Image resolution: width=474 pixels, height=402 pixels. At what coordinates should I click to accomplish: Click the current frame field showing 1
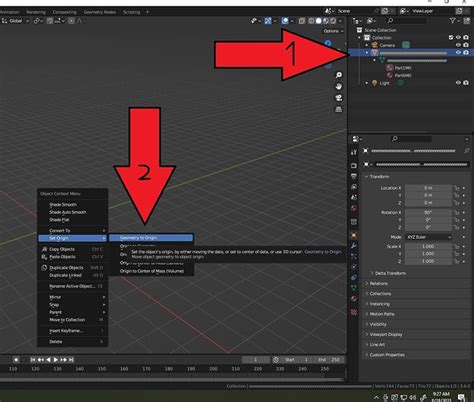[256, 360]
